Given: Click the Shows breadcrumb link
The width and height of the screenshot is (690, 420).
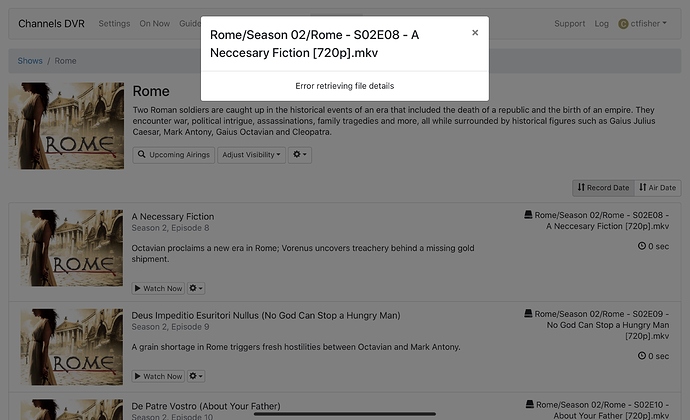Looking at the screenshot, I should pos(30,61).
